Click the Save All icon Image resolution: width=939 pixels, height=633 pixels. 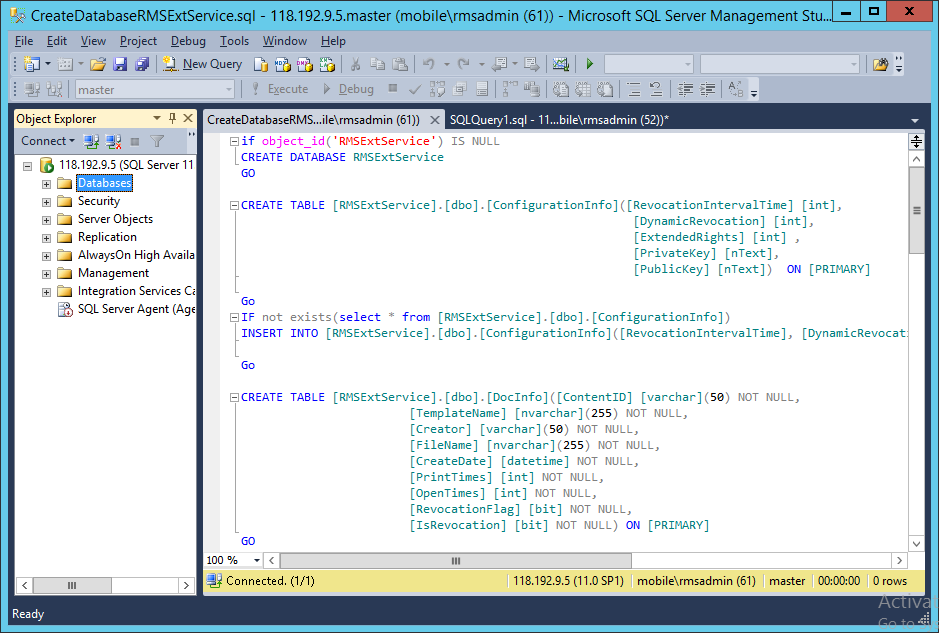142,64
